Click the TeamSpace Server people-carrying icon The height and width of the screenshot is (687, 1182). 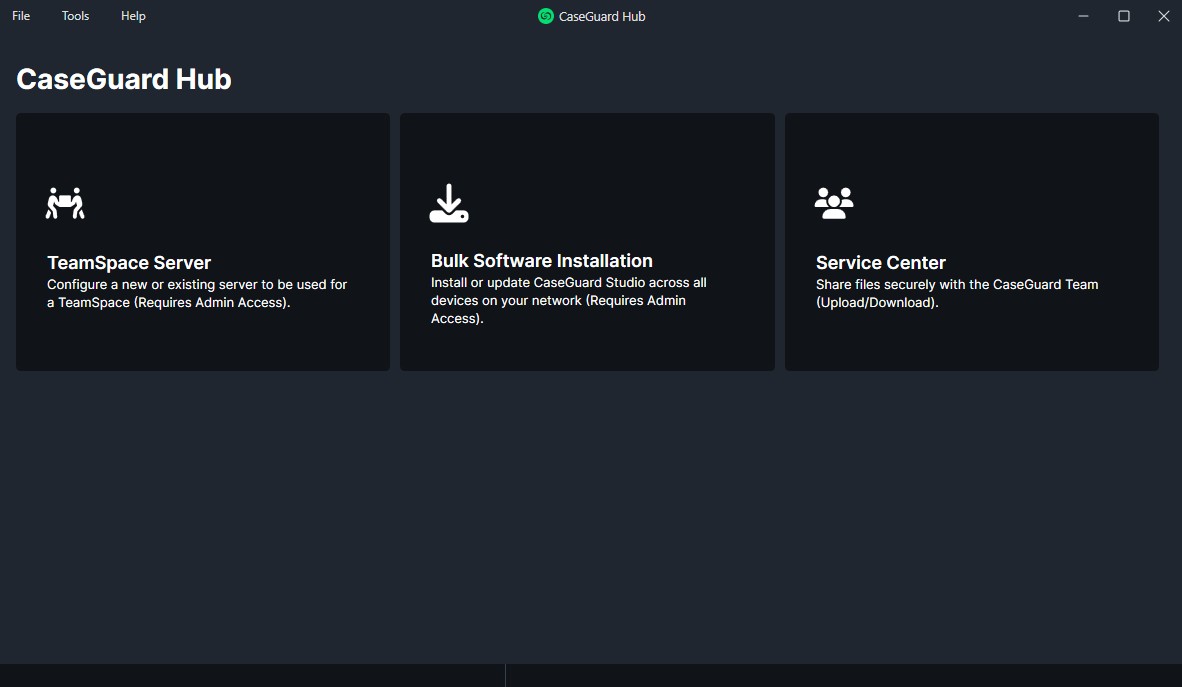(x=66, y=203)
